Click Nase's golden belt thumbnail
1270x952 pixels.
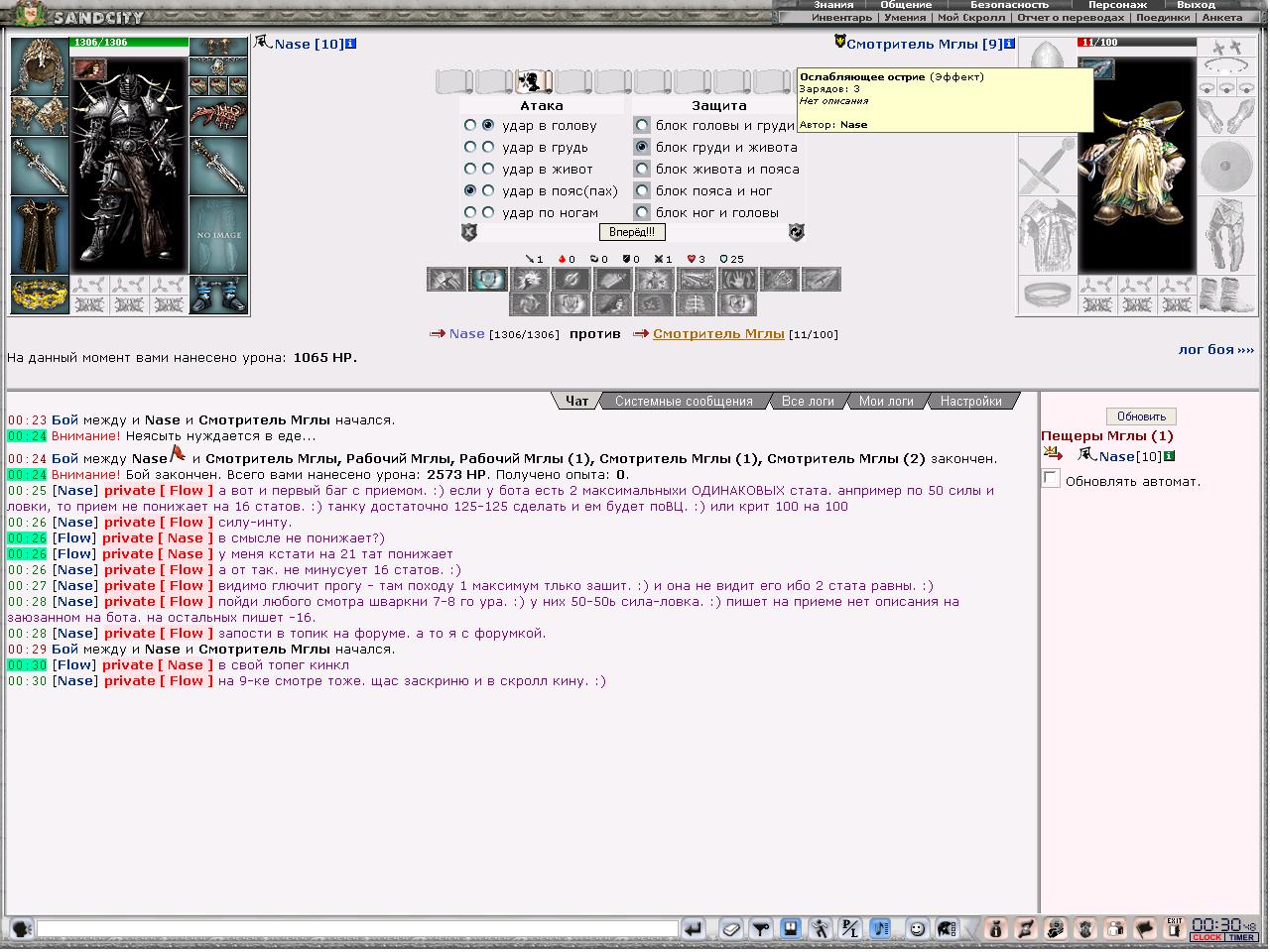(40, 295)
